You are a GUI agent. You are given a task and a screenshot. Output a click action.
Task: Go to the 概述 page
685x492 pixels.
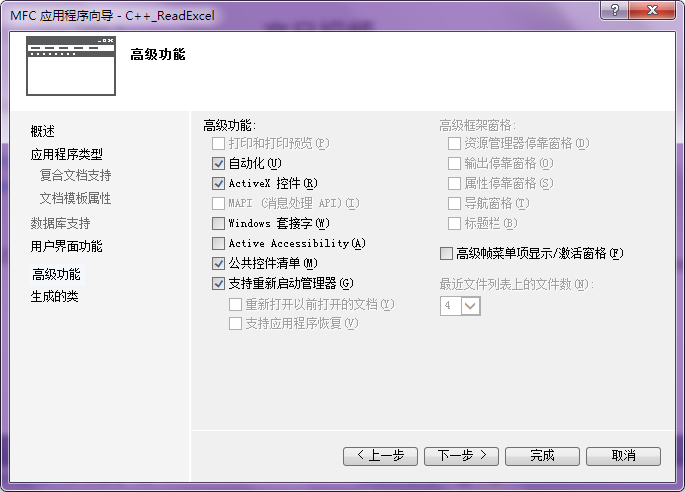42,131
